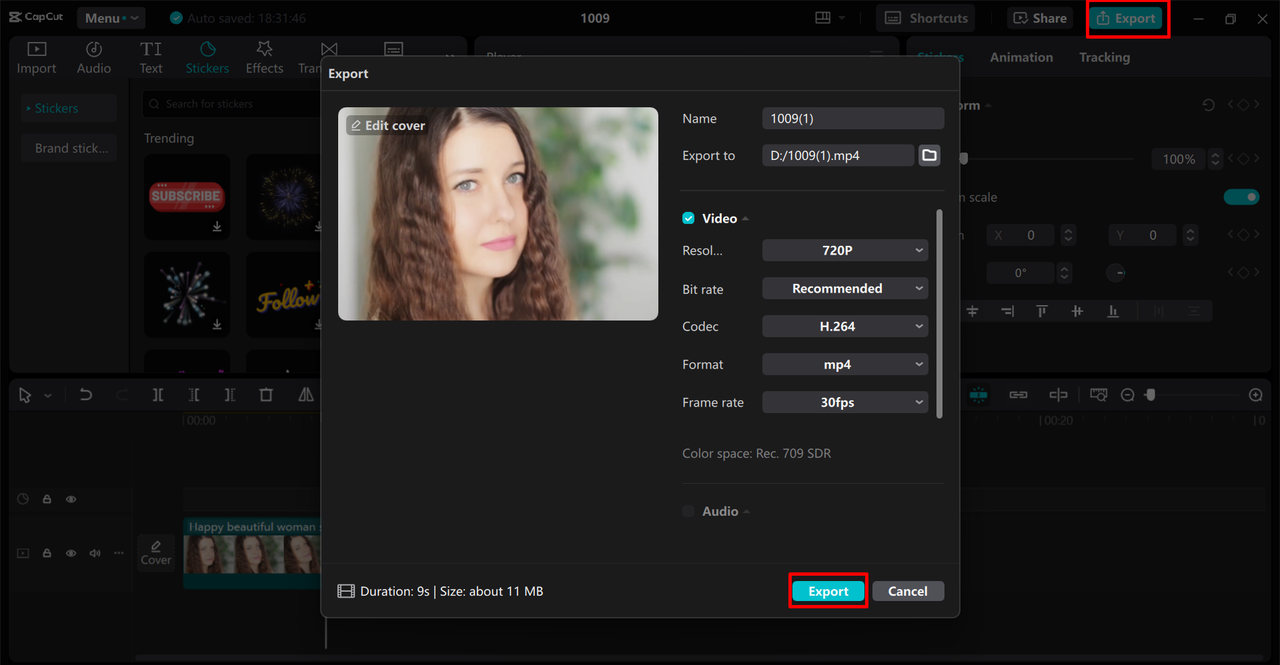Click the Split clip tool

[x=158, y=395]
